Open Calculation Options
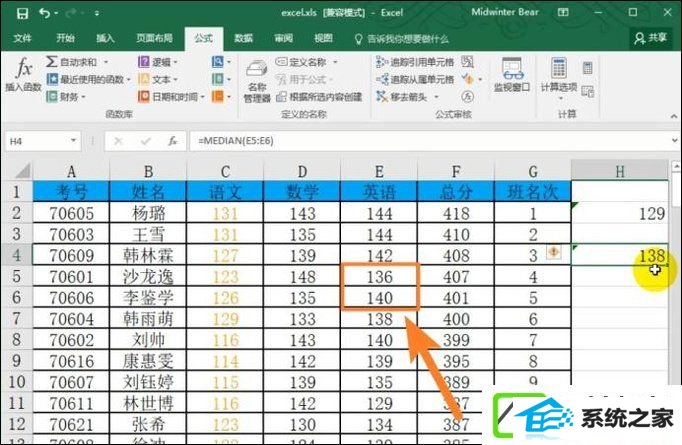 click(x=559, y=79)
